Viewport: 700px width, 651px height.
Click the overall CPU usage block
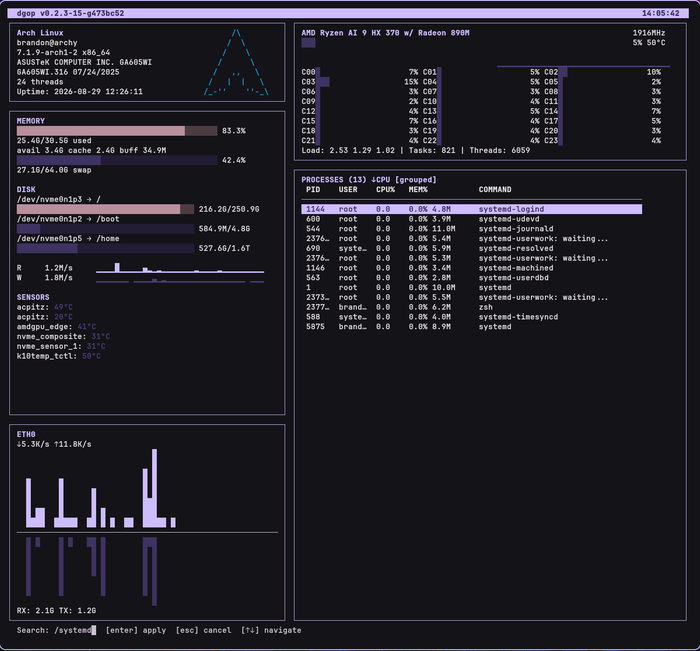click(308, 43)
